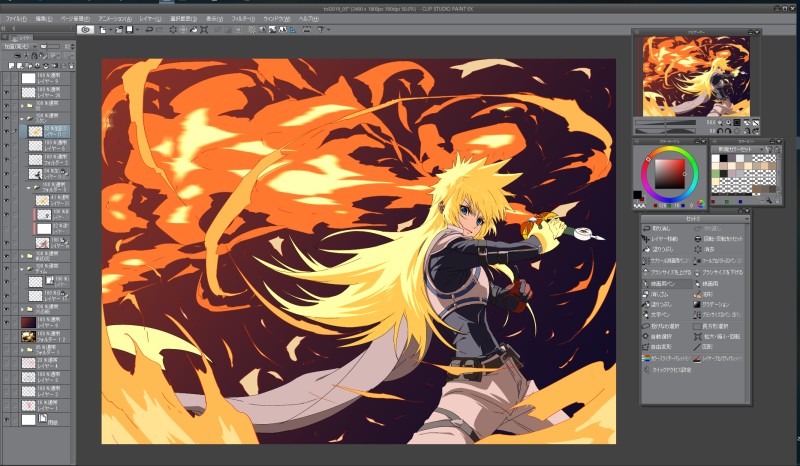Toggle visibility of レイヤー 3
Screen dimensions: 800x466
(x=6, y=377)
